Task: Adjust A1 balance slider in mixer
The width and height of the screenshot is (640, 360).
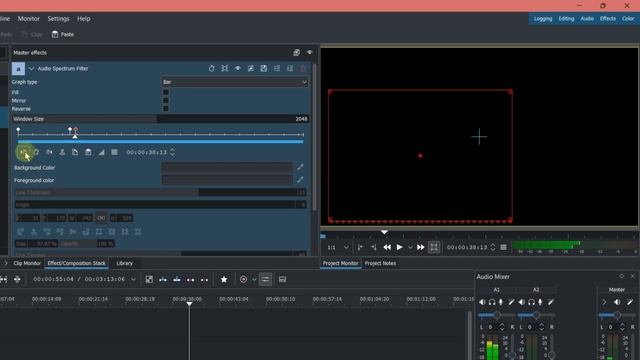Action: [496, 315]
